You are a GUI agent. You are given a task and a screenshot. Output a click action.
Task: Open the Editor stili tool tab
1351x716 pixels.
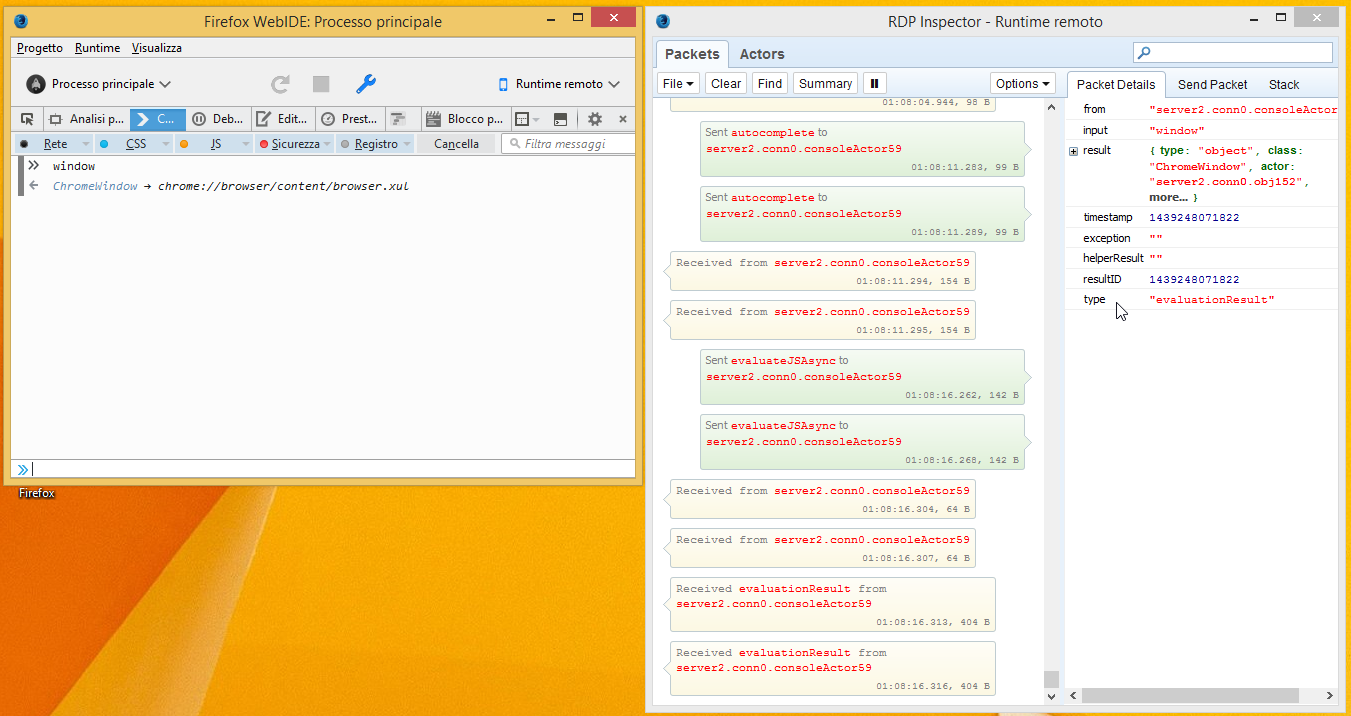pos(283,119)
